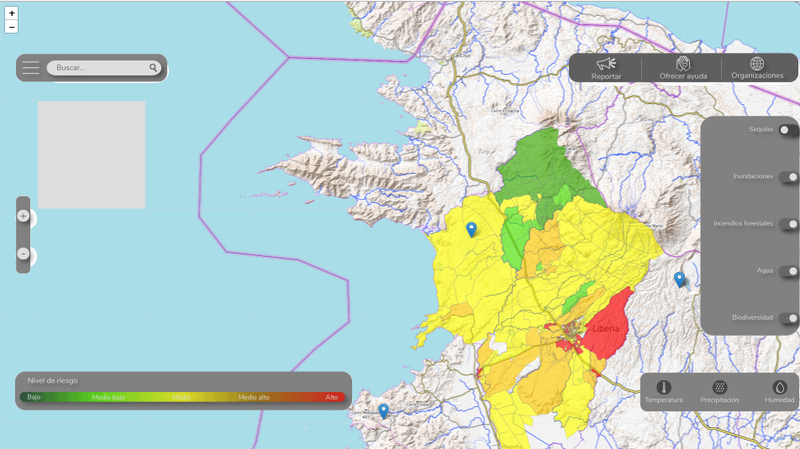The height and width of the screenshot is (449, 800).
Task: Click the map zoom in plus button
Action: [11, 14]
